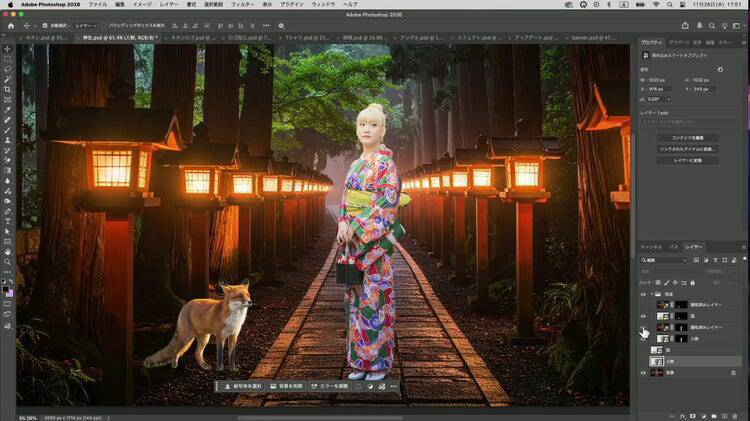This screenshot has width=750, height=421.
Task: Click the trash icon in Layers panel
Action: (735, 417)
